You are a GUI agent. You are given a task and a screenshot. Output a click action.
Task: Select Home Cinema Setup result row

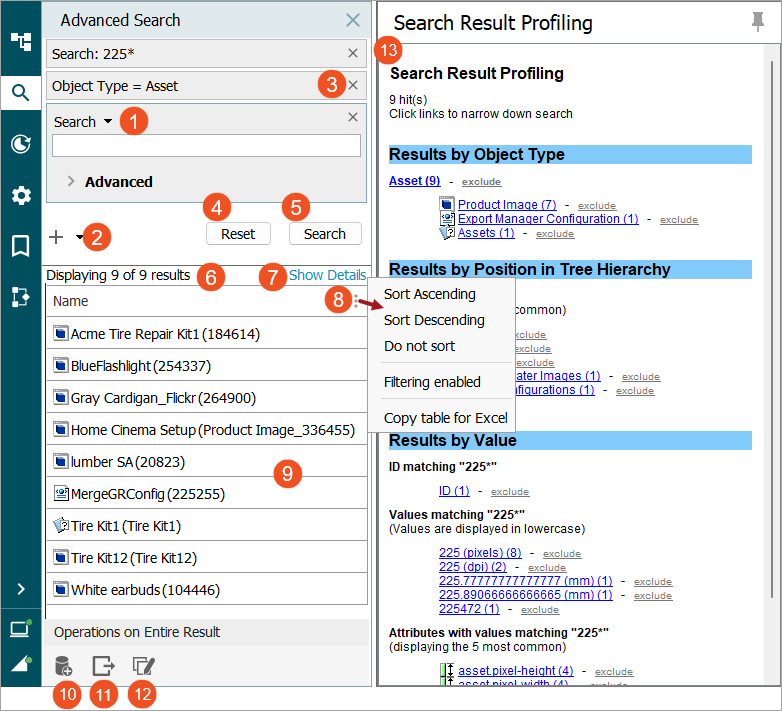(207, 429)
